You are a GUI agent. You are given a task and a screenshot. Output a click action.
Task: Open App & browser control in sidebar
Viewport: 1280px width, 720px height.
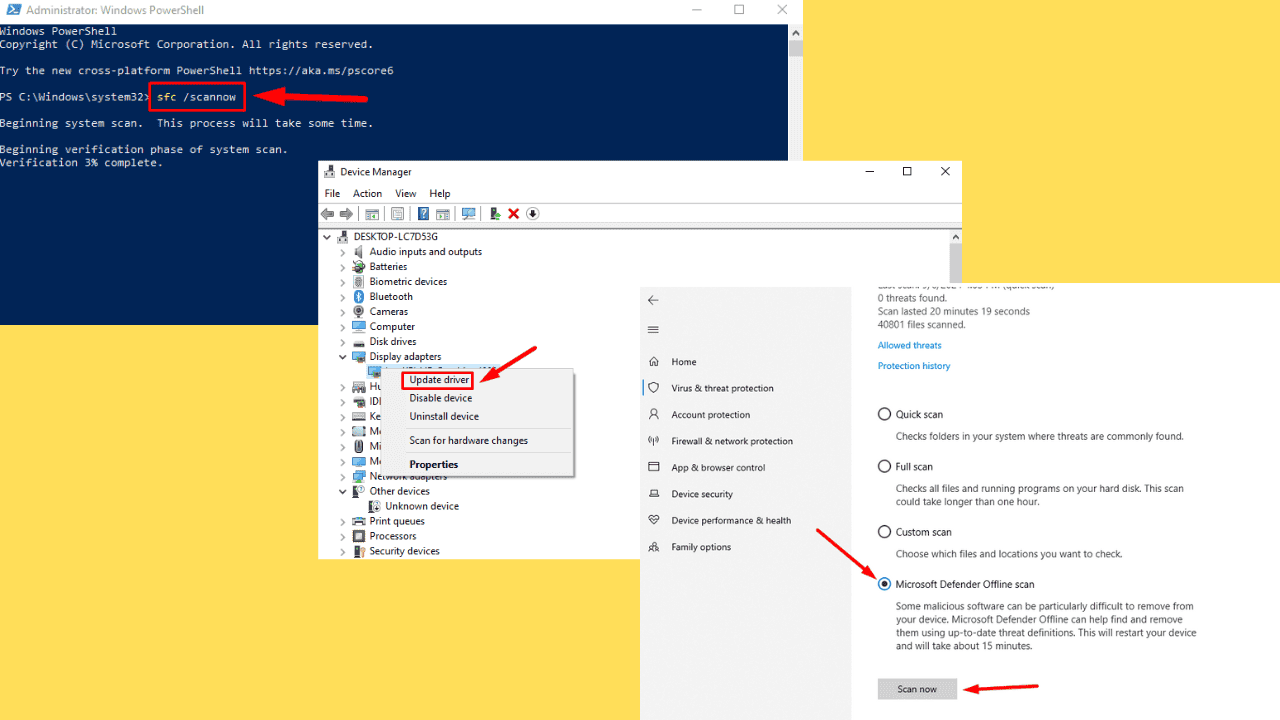pyautogui.click(x=718, y=467)
